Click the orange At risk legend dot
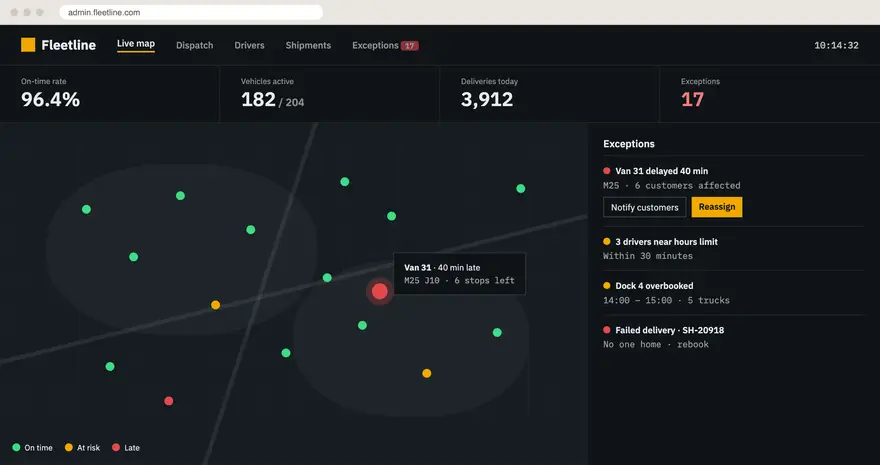 tap(68, 448)
